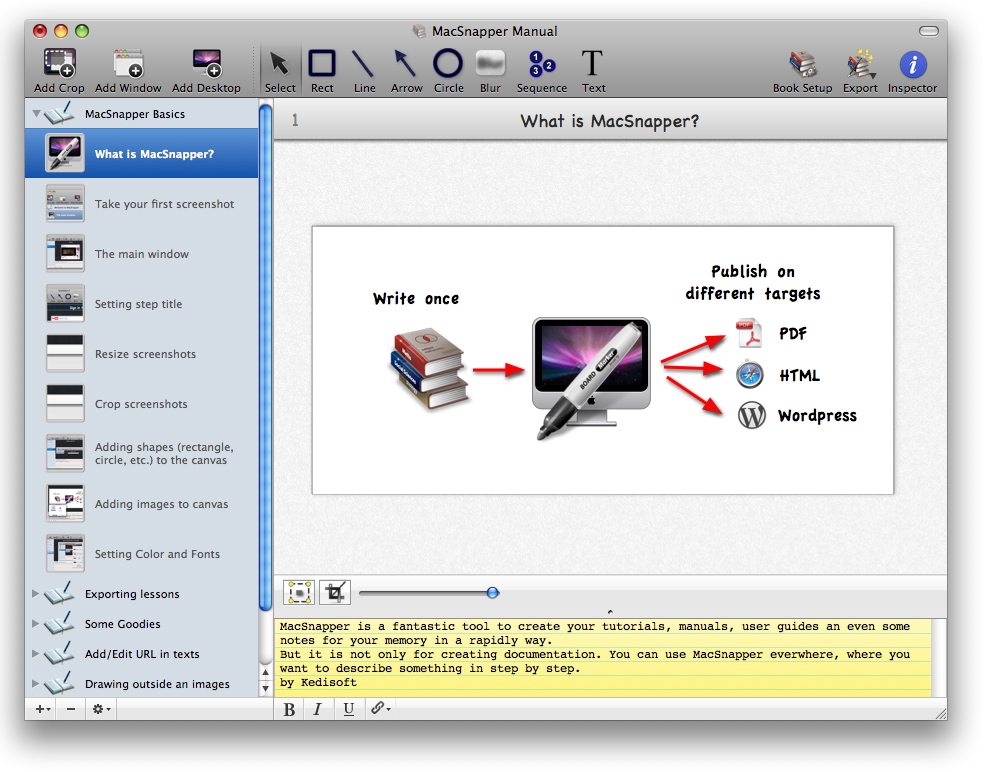This screenshot has height=772, width=985.
Task: Apply italic formatting to the notes
Action: click(318, 709)
